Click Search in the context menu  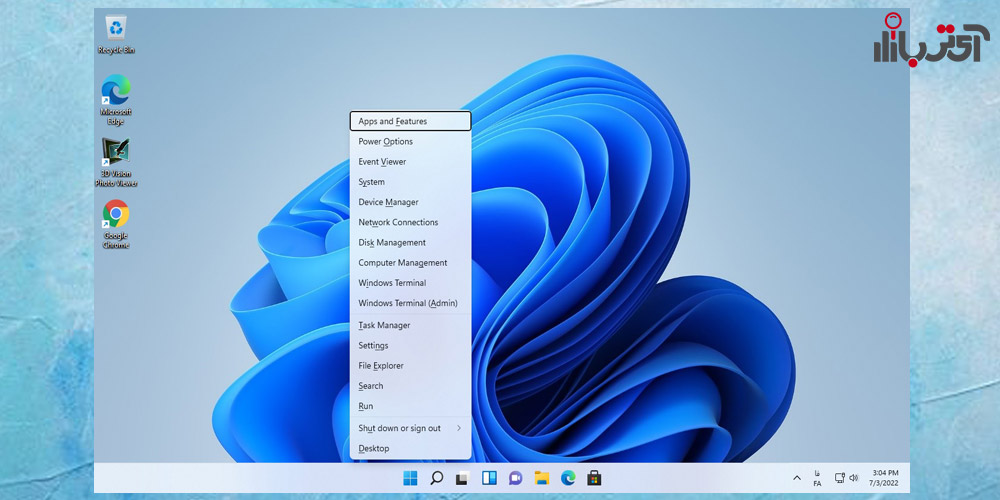(x=411, y=386)
